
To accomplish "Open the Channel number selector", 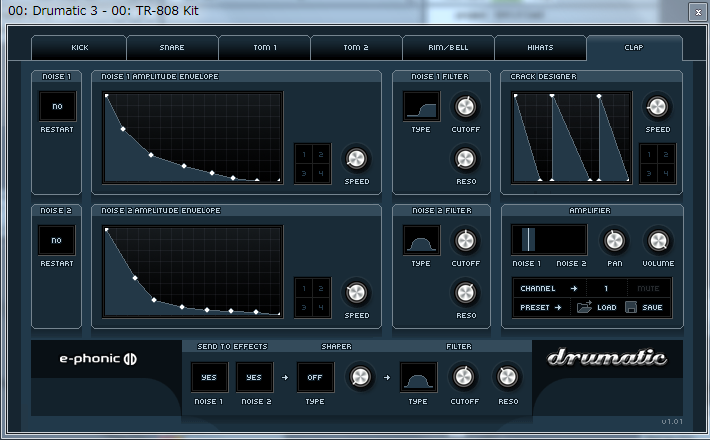I will (x=606, y=288).
